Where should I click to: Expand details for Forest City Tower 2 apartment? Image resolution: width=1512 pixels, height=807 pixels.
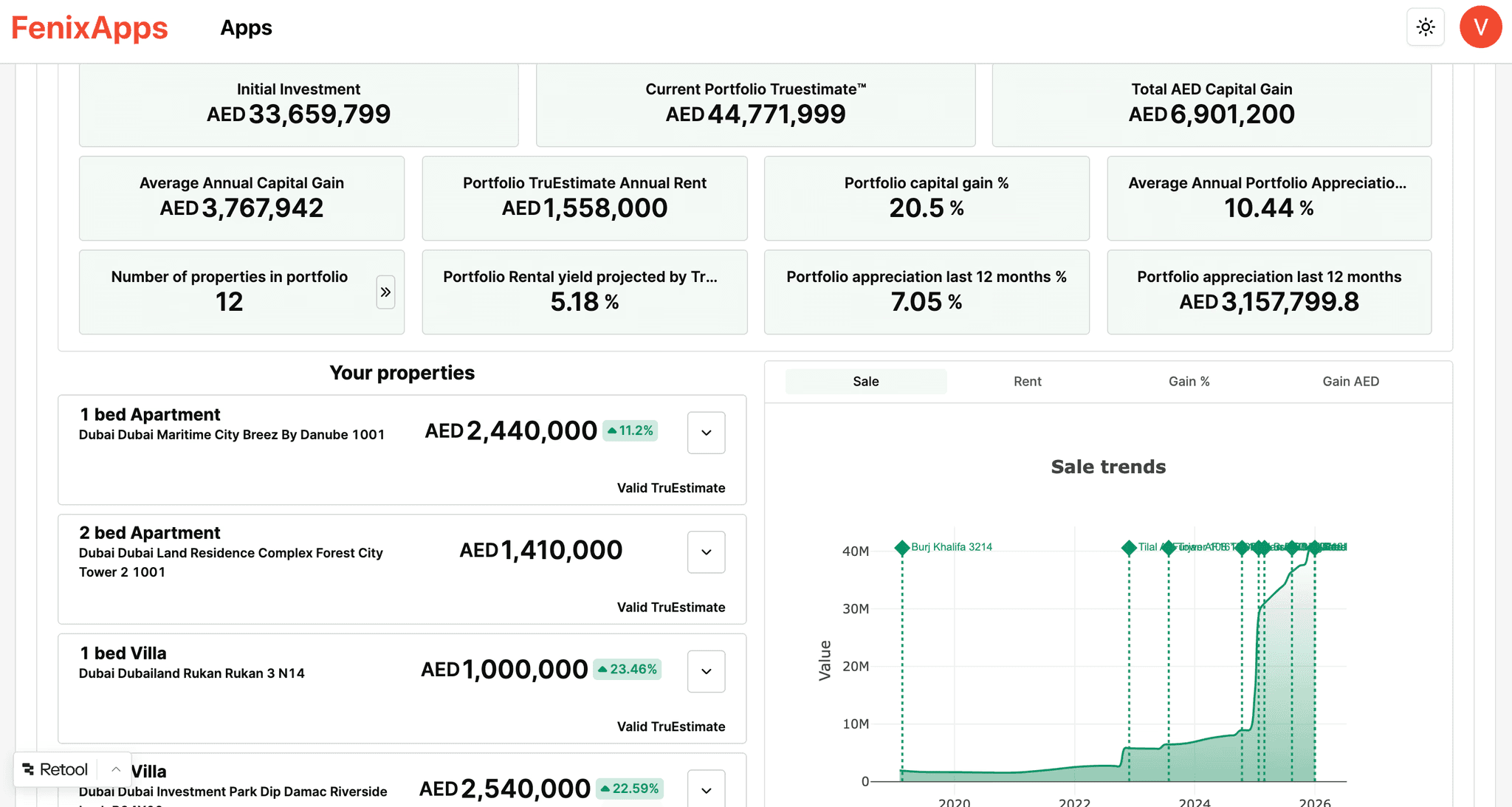pyautogui.click(x=706, y=552)
